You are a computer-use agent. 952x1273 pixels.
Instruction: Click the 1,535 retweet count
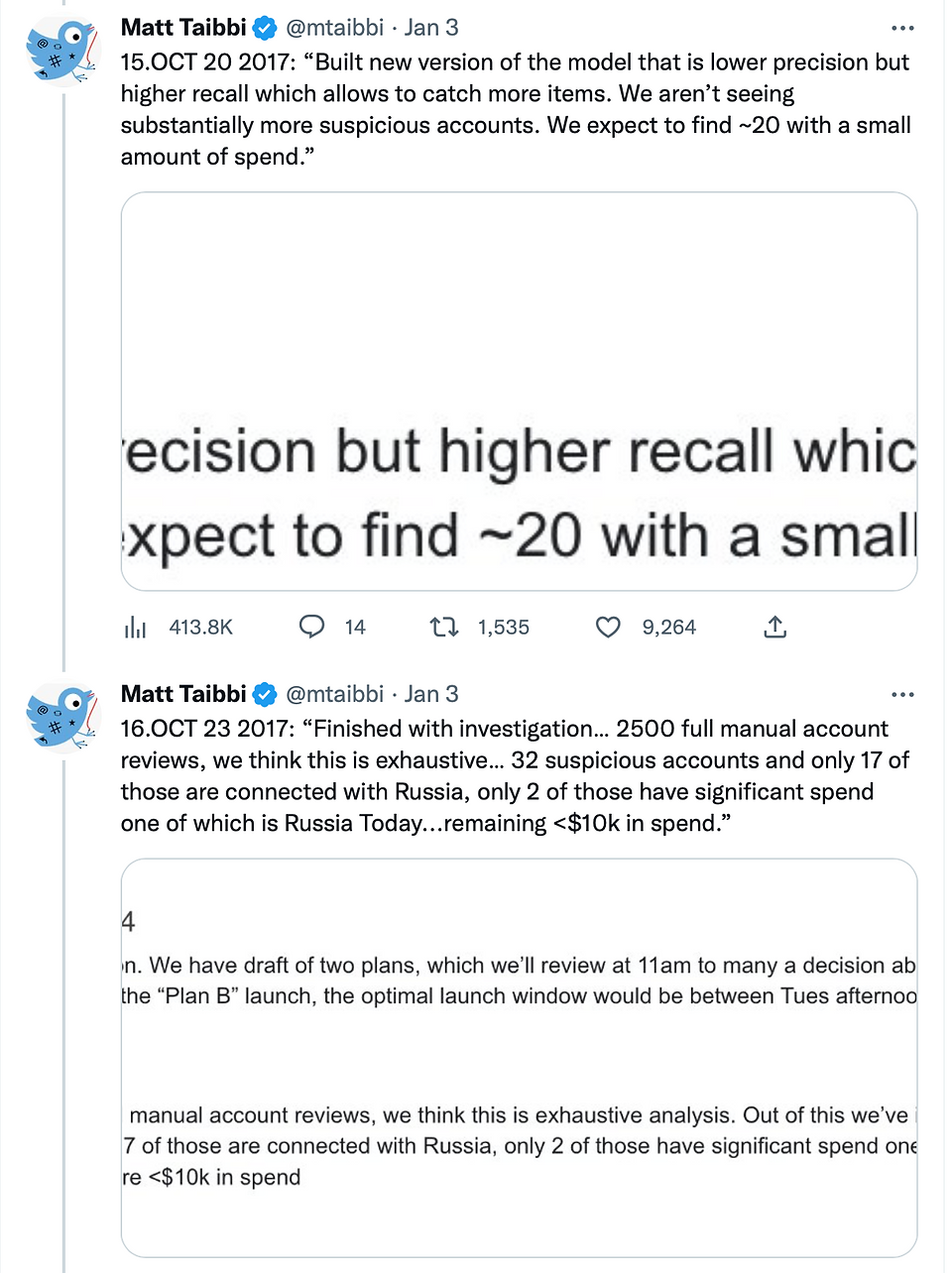[x=503, y=627]
